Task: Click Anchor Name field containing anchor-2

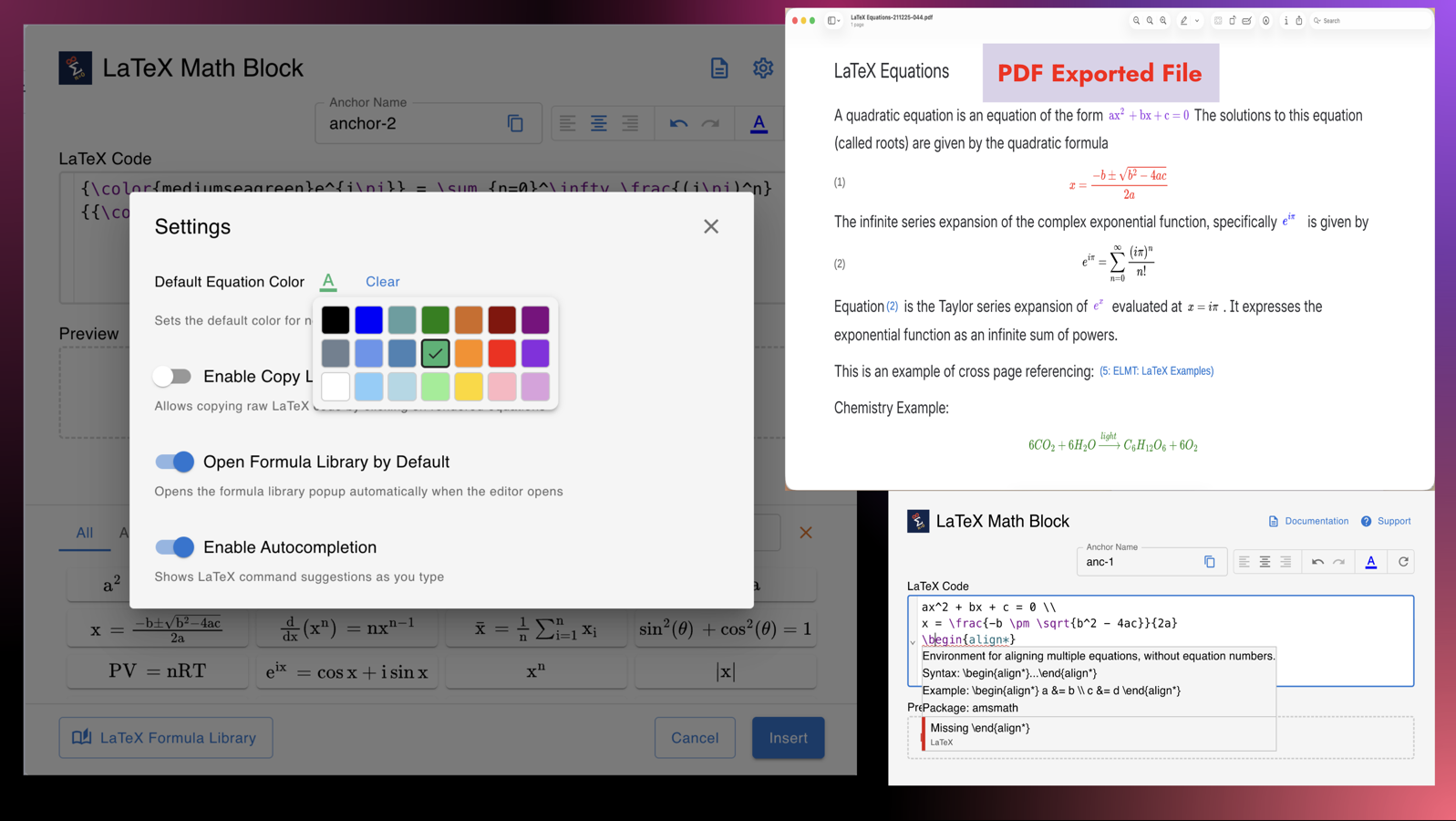Action: point(429,123)
